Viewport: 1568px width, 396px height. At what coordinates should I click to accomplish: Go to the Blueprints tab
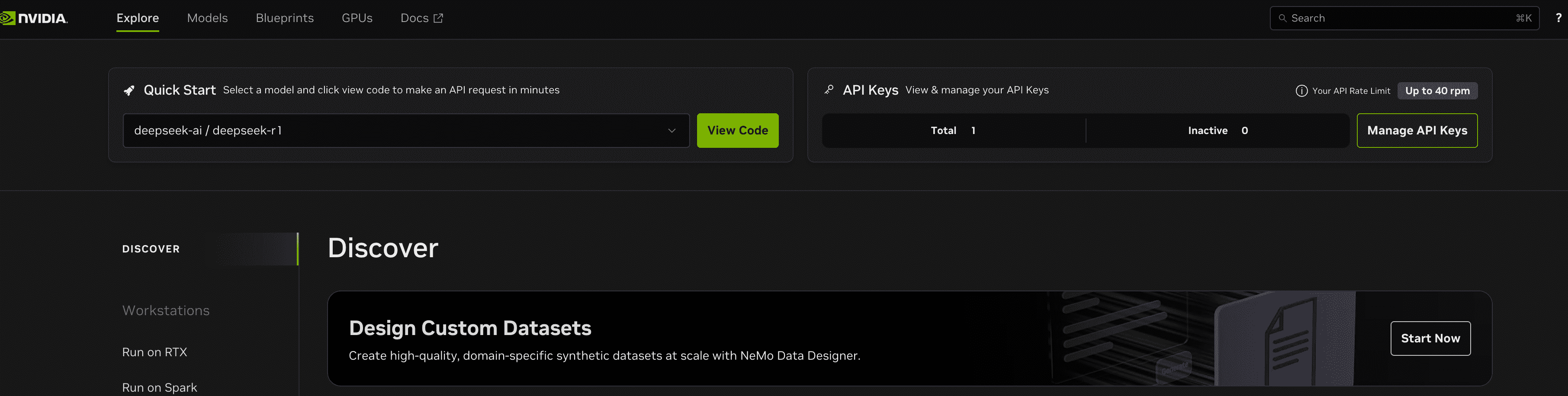tap(284, 18)
